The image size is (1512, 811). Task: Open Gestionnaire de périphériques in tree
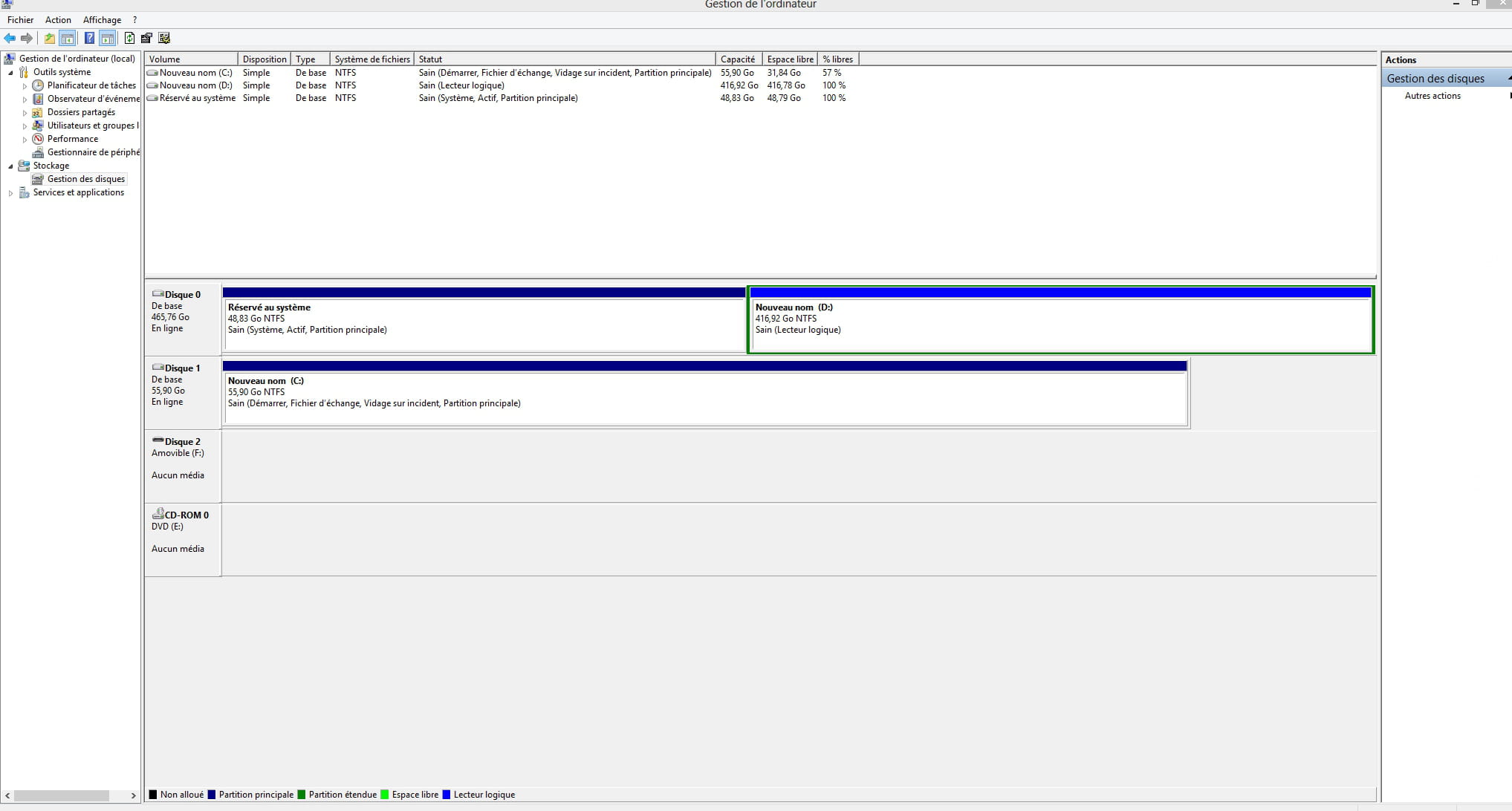pos(93,152)
